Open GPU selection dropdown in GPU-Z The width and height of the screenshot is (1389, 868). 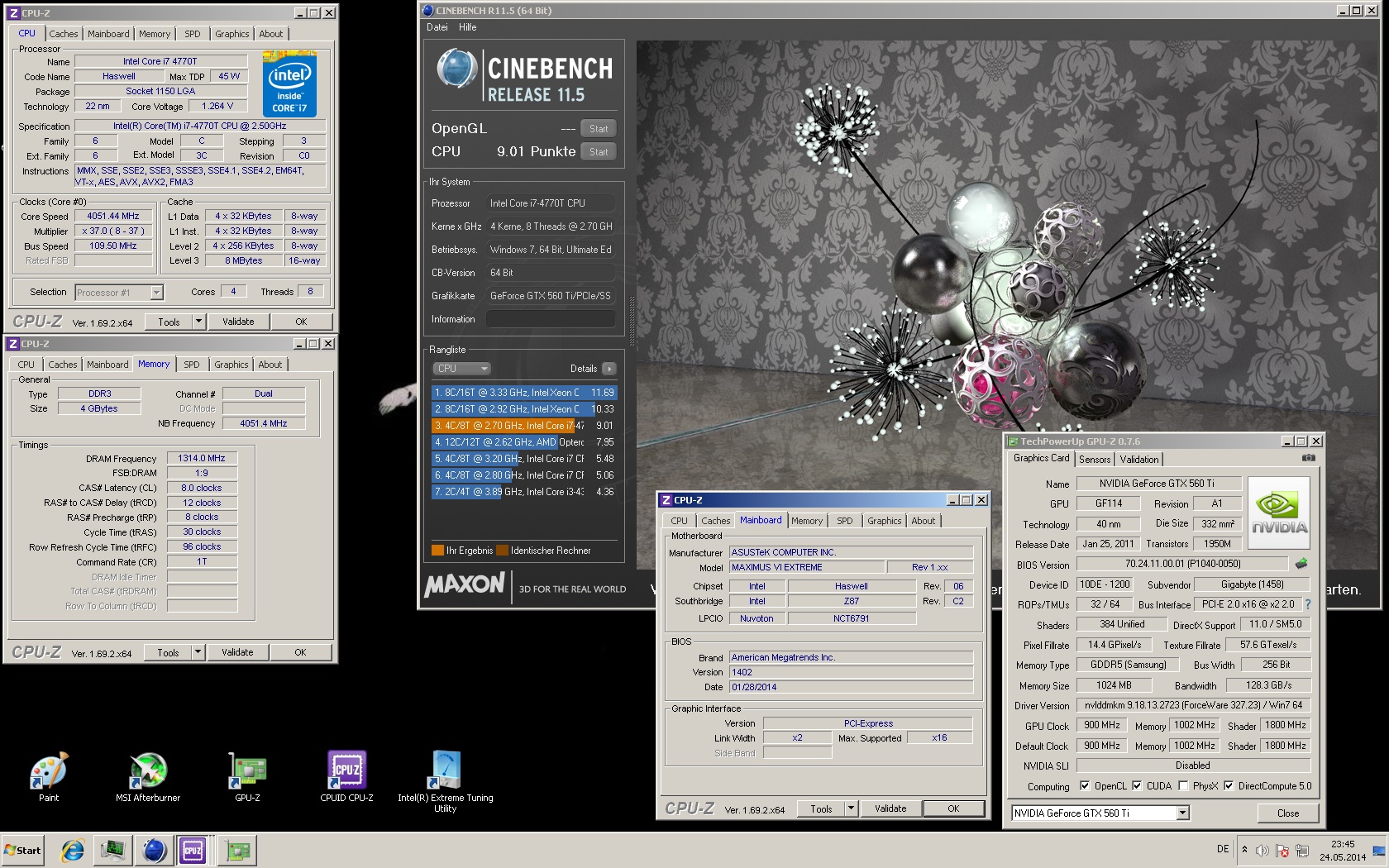point(1182,813)
